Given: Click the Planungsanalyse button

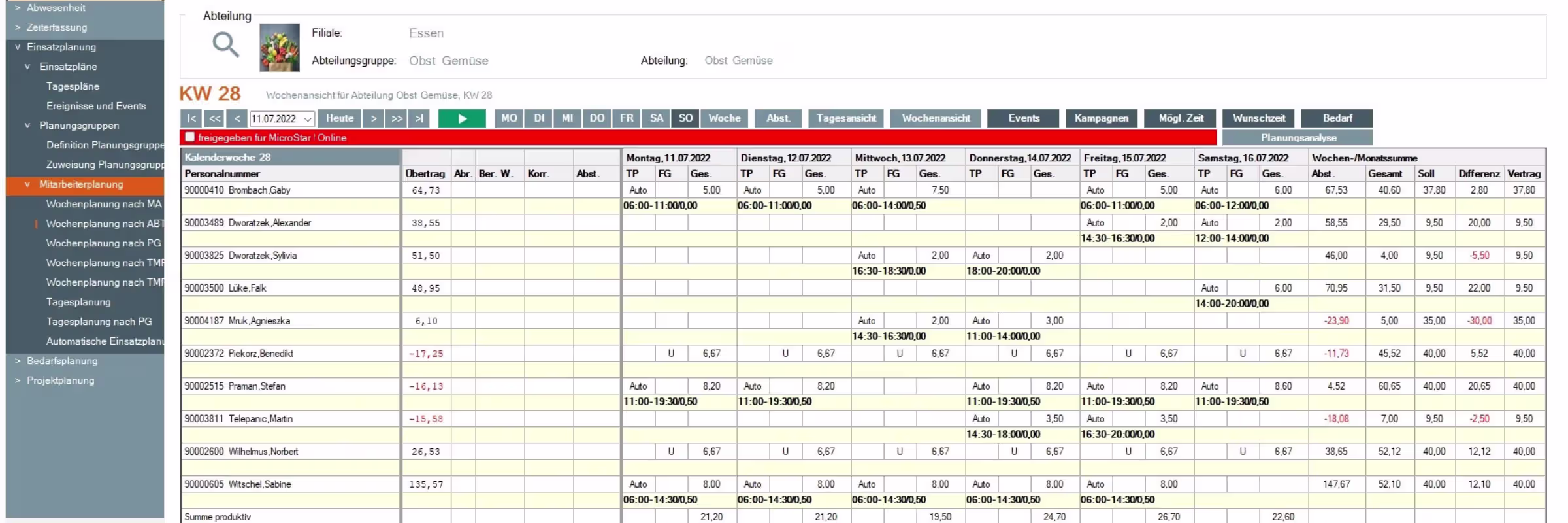Looking at the screenshot, I should click(x=1298, y=138).
